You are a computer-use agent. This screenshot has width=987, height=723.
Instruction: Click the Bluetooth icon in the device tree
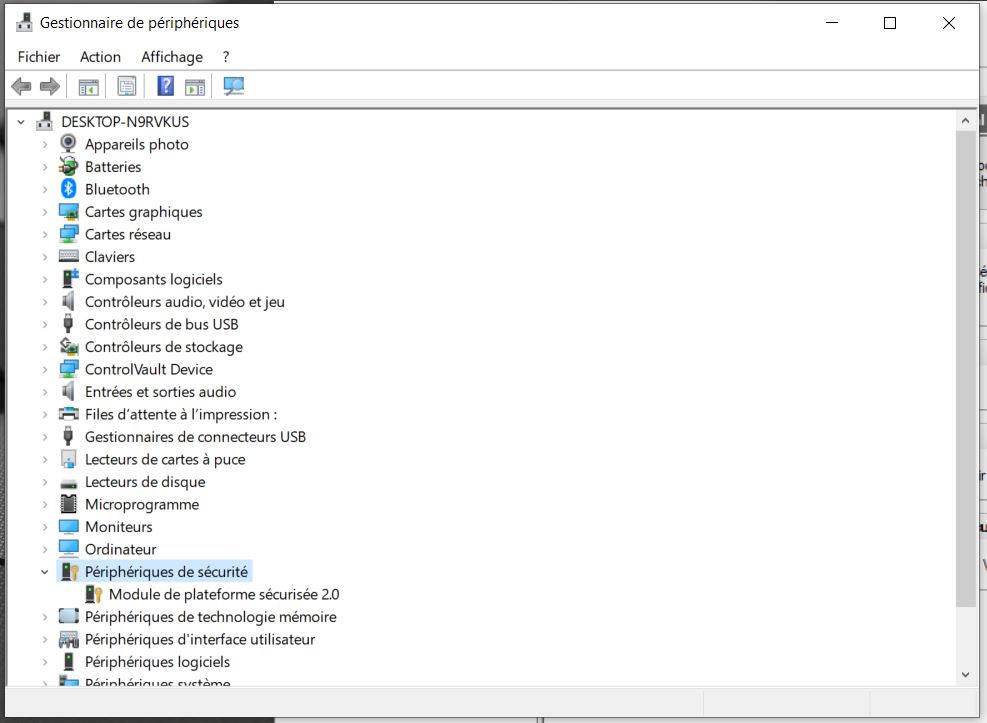click(68, 189)
